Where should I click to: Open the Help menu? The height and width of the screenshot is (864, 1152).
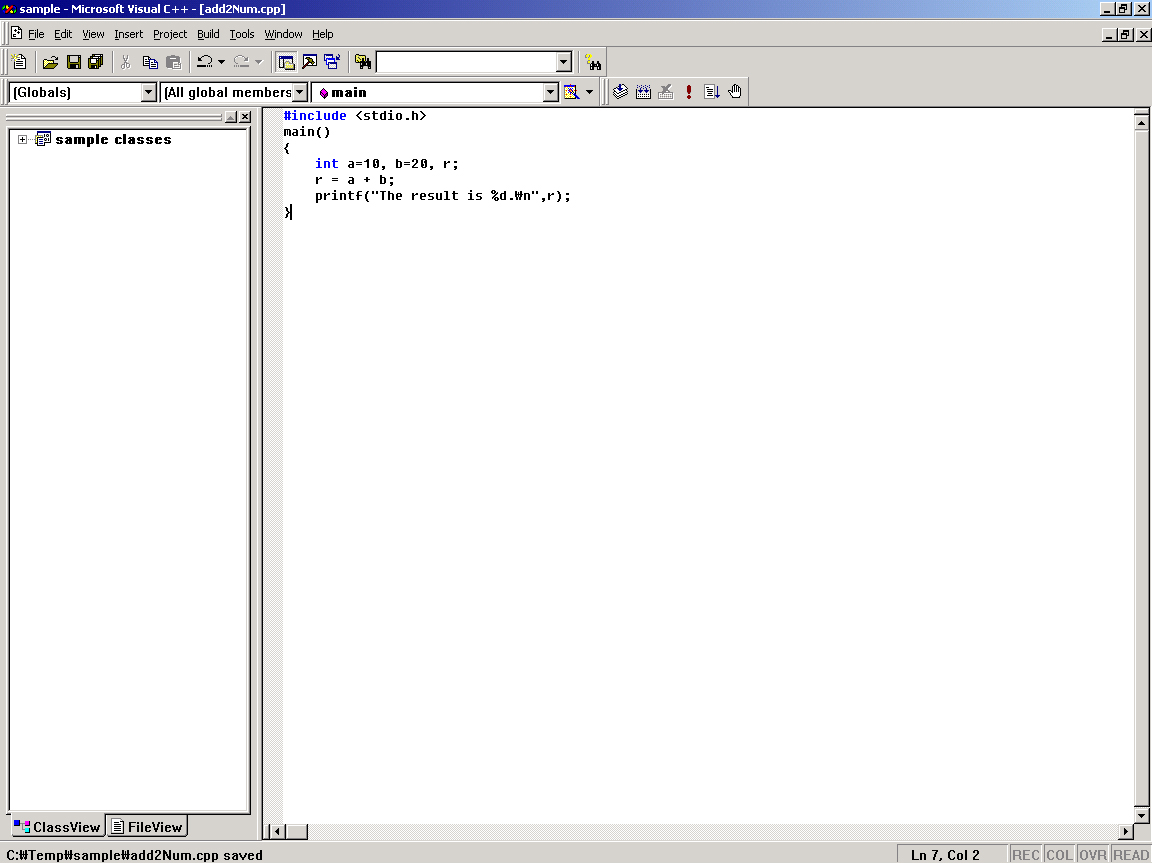[x=323, y=34]
